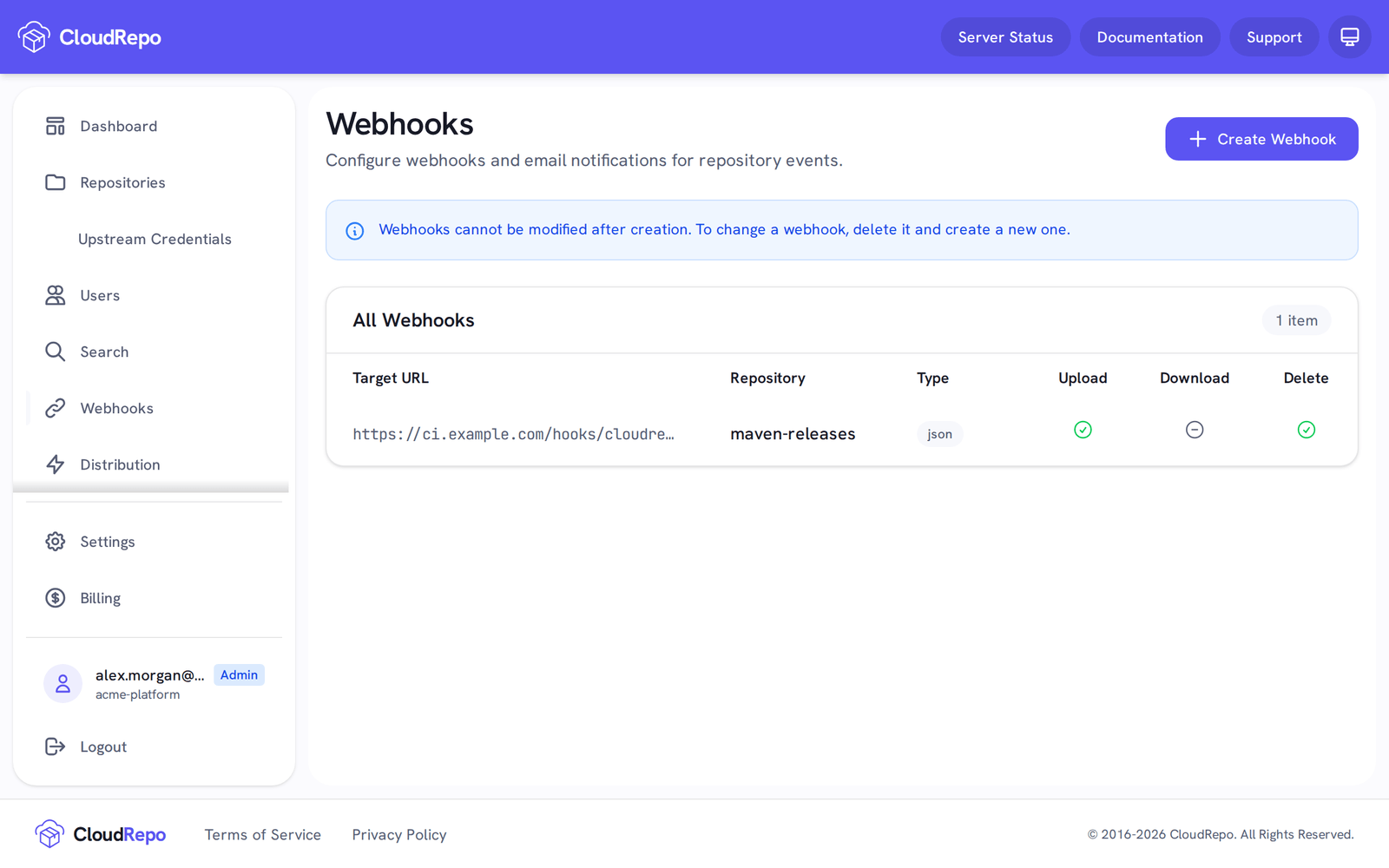Click the CloudRepo logo in the footer

click(x=101, y=834)
